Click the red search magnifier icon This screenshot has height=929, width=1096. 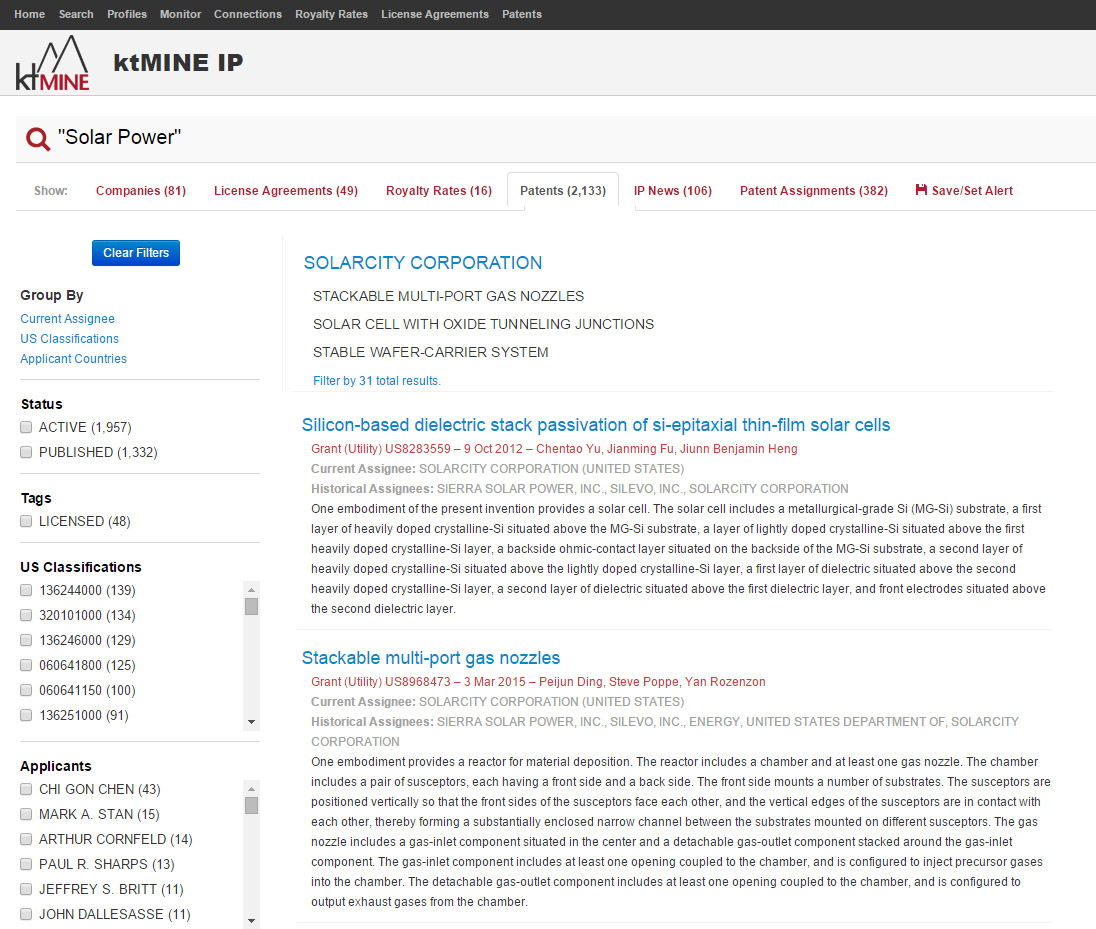[38, 138]
